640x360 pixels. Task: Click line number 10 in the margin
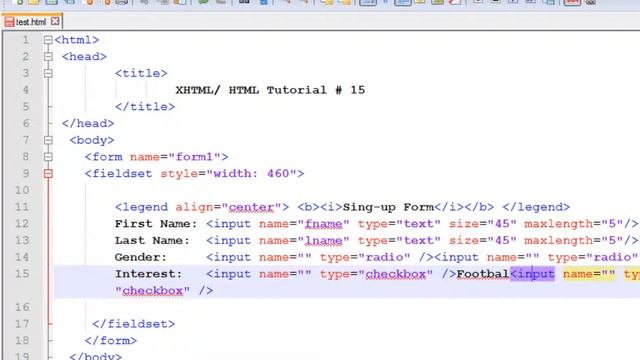(x=22, y=190)
